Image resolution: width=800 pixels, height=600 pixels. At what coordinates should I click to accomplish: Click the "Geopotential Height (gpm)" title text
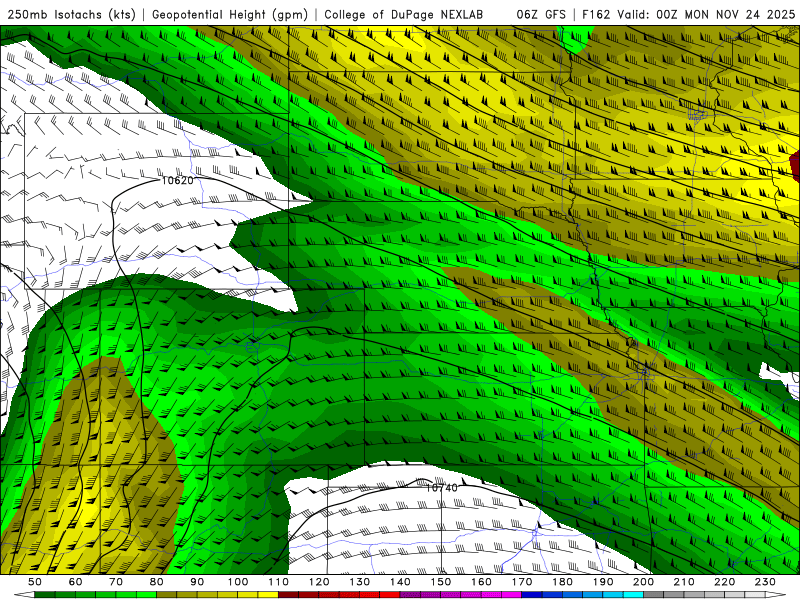(x=230, y=15)
